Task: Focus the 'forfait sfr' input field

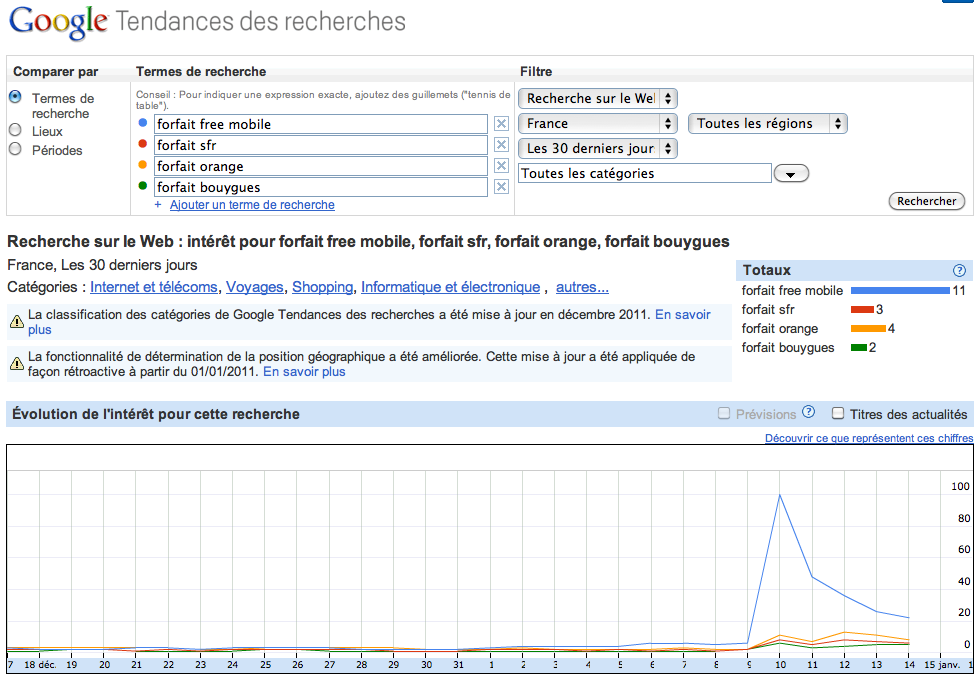Action: tap(321, 145)
